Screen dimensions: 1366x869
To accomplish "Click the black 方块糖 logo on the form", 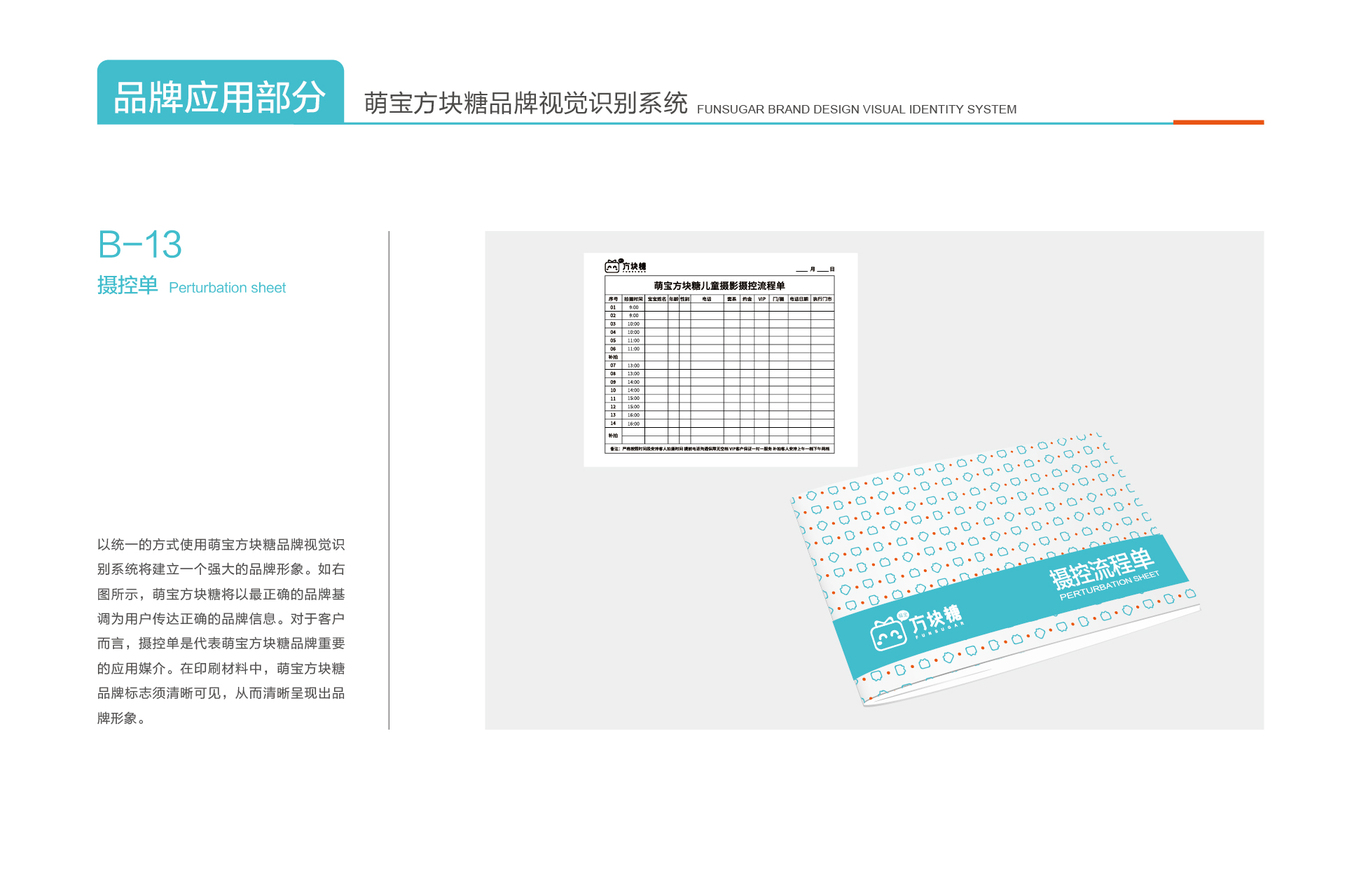I will pyautogui.click(x=626, y=266).
